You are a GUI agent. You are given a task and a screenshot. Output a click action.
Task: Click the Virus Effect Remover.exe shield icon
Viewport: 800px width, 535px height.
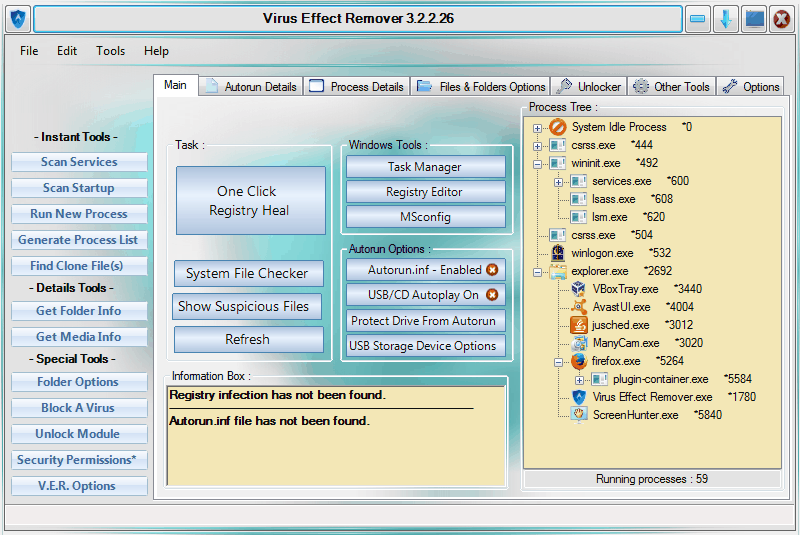579,397
